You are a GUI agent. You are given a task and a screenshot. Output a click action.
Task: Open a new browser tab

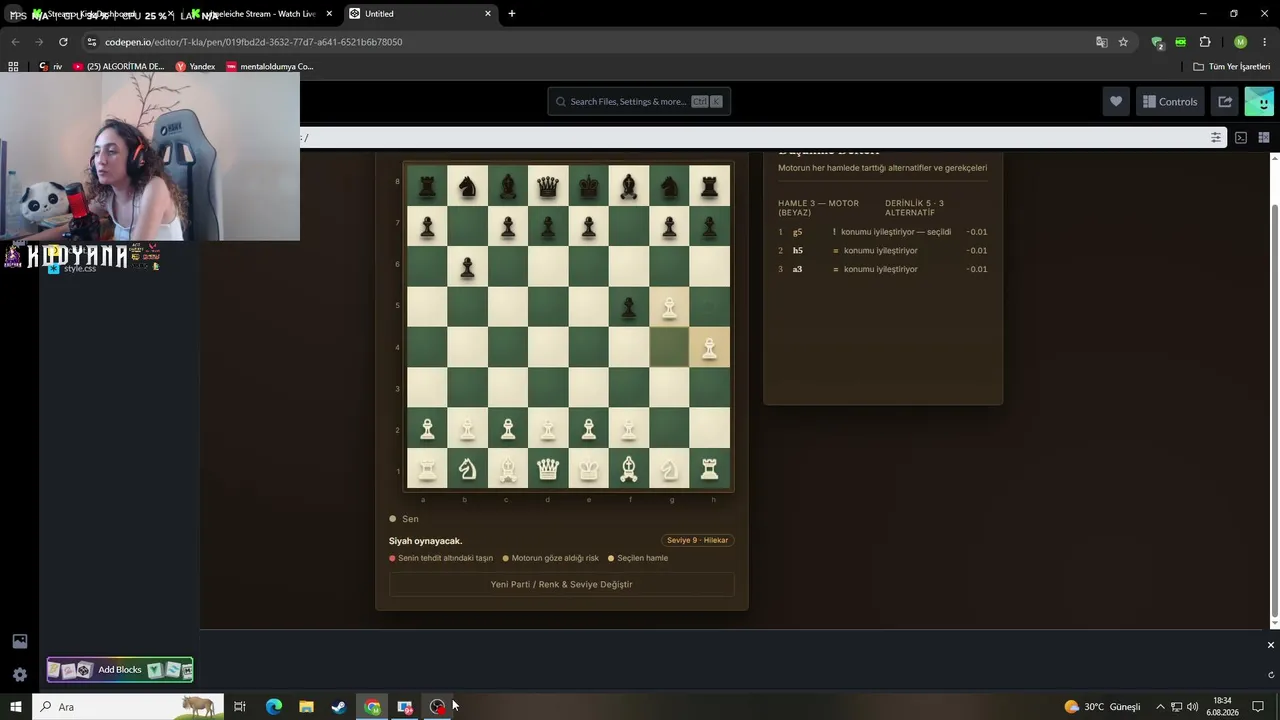(x=512, y=14)
